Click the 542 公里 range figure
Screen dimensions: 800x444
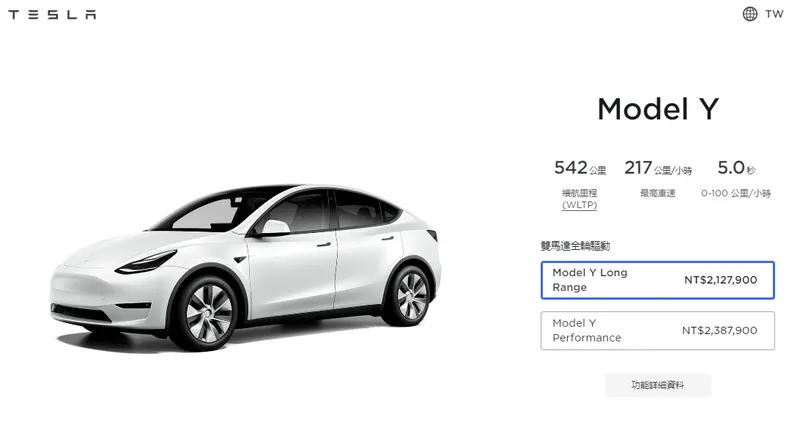pos(580,168)
